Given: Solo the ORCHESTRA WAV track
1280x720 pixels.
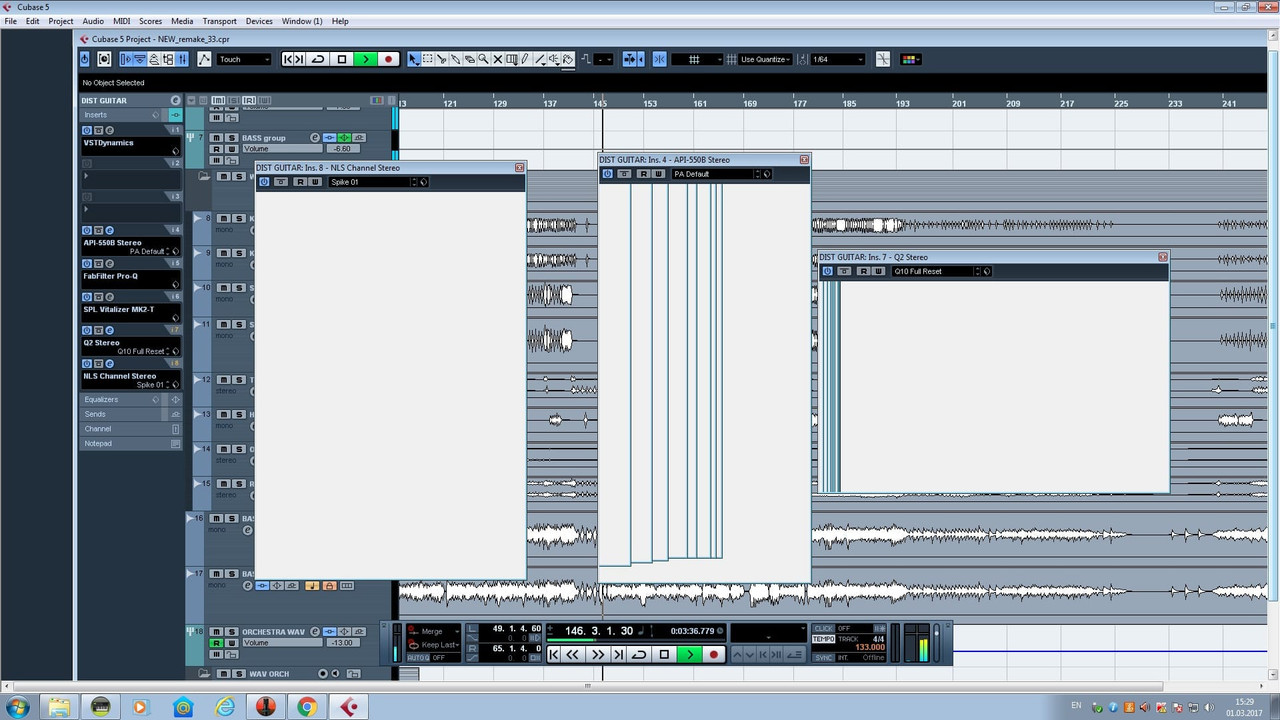Looking at the screenshot, I should [232, 632].
